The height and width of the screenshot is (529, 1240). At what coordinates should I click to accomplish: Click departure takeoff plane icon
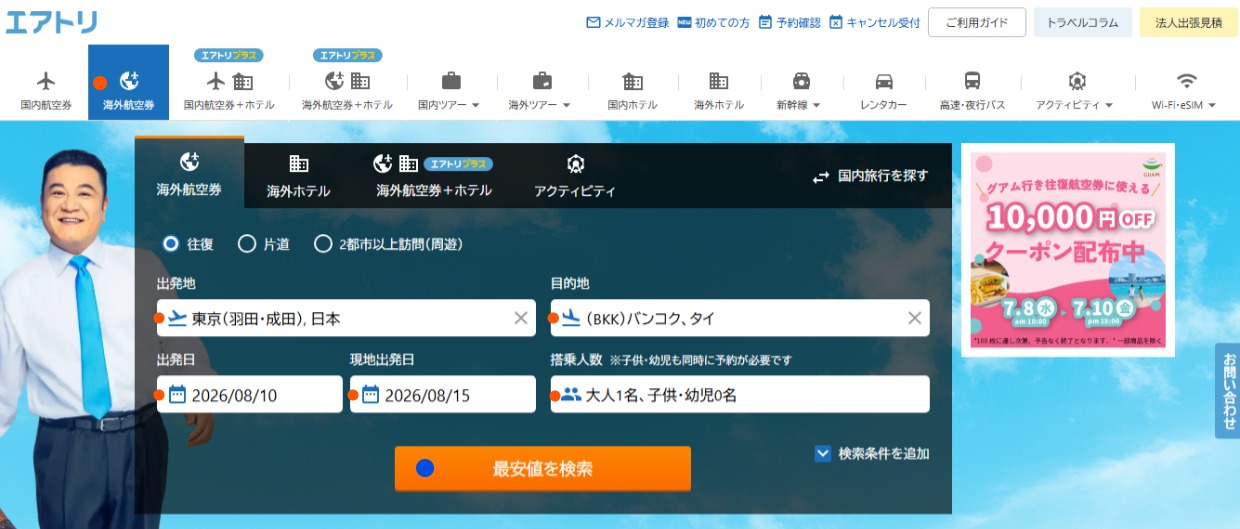tap(177, 318)
